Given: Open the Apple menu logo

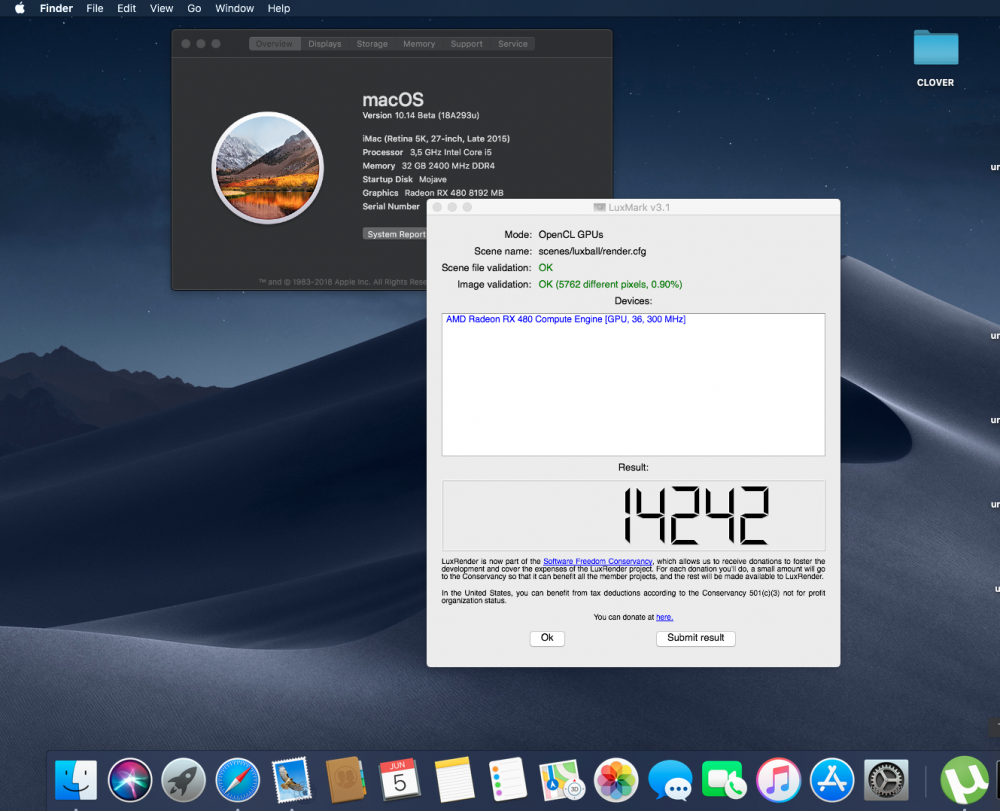Looking at the screenshot, I should pyautogui.click(x=20, y=8).
